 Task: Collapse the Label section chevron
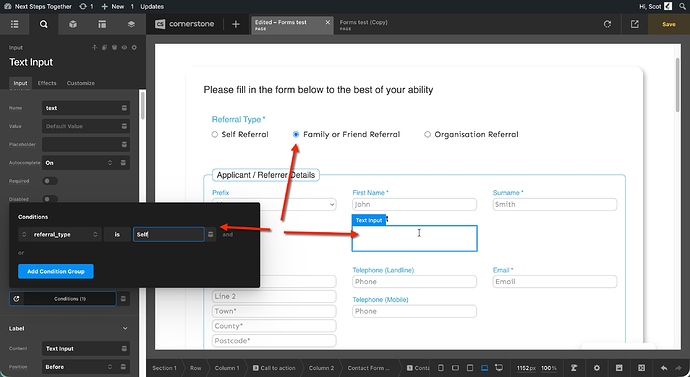[x=125, y=328]
